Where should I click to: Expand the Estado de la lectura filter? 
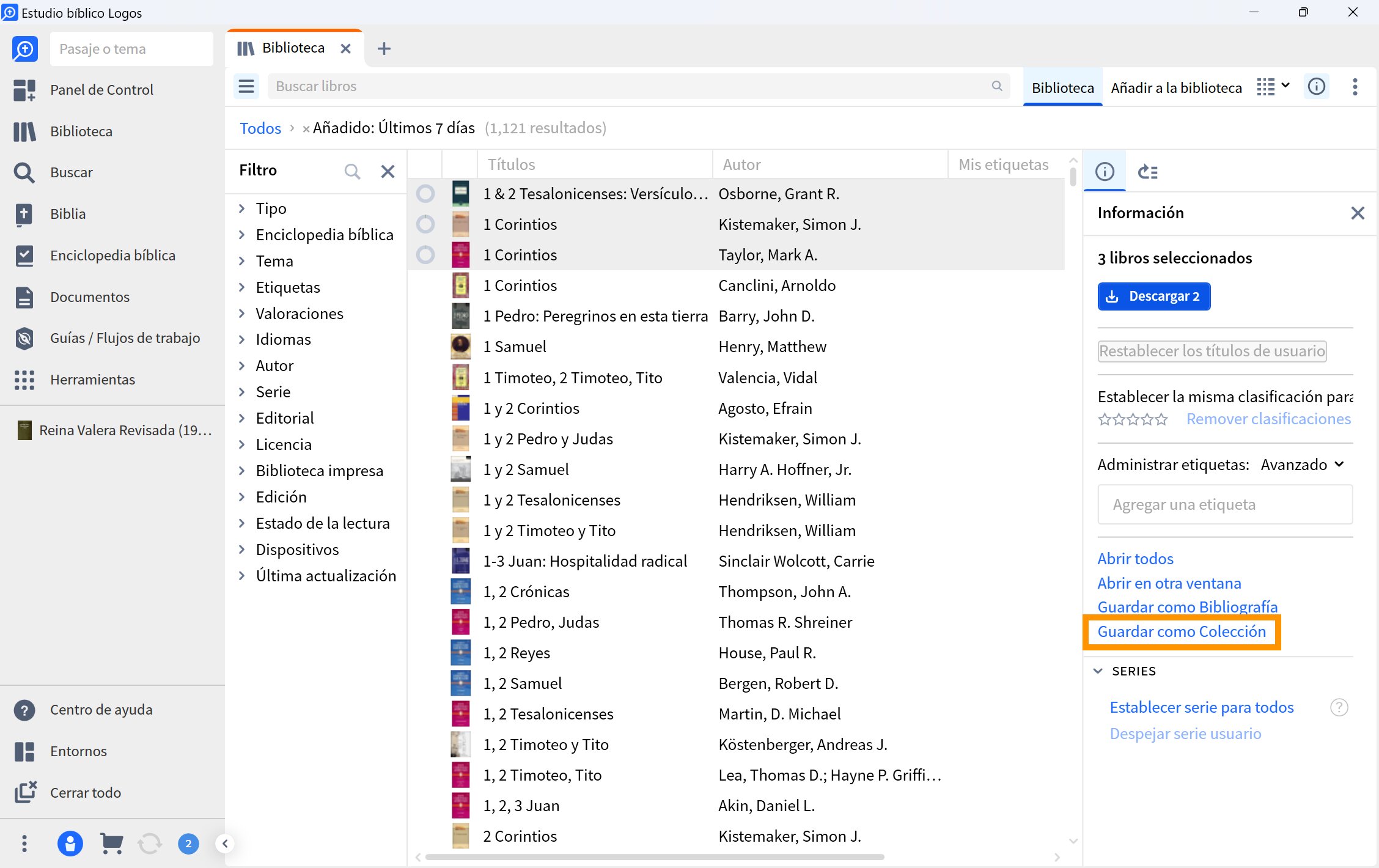pyautogui.click(x=242, y=523)
